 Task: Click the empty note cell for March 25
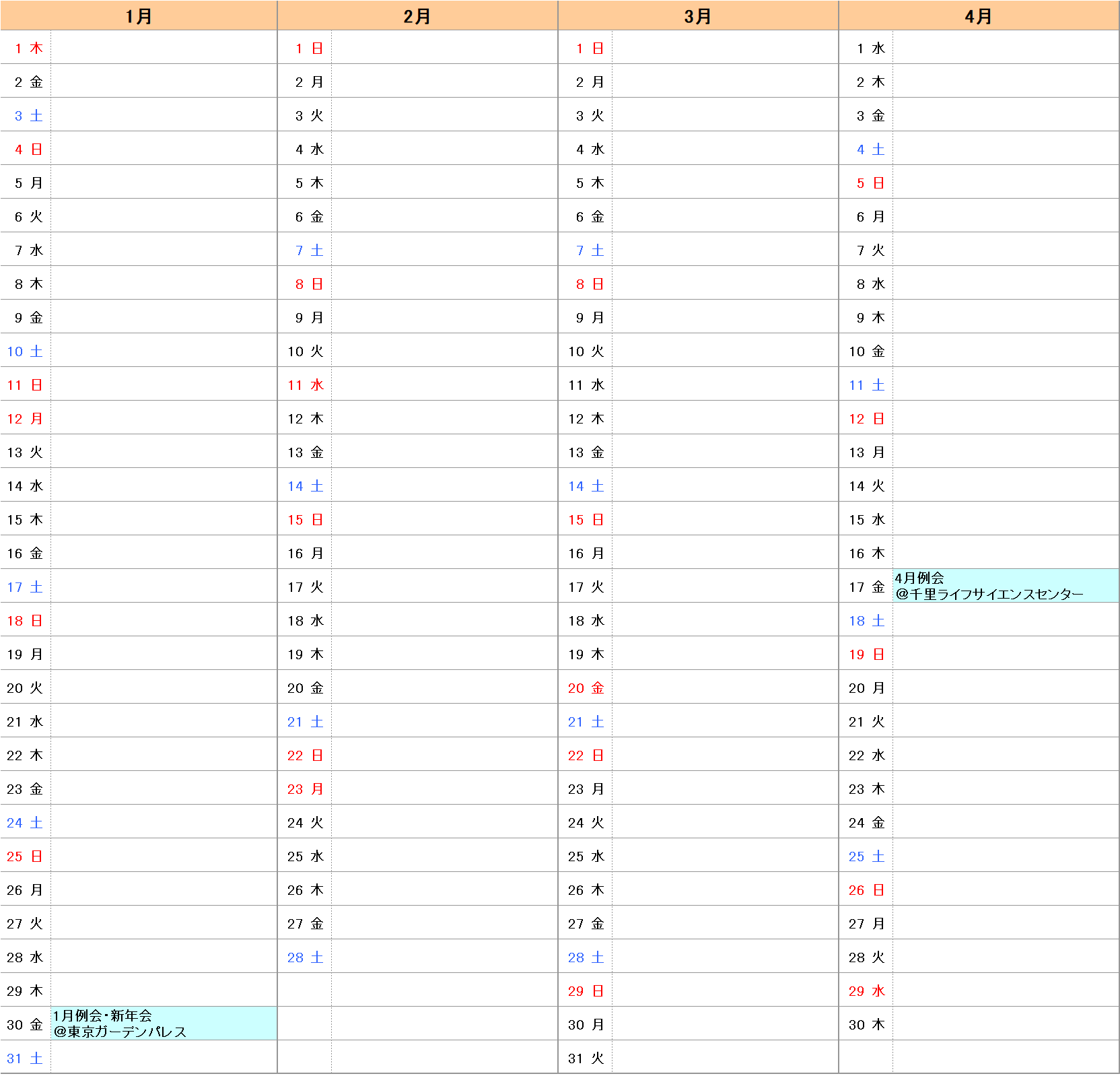[x=725, y=855]
